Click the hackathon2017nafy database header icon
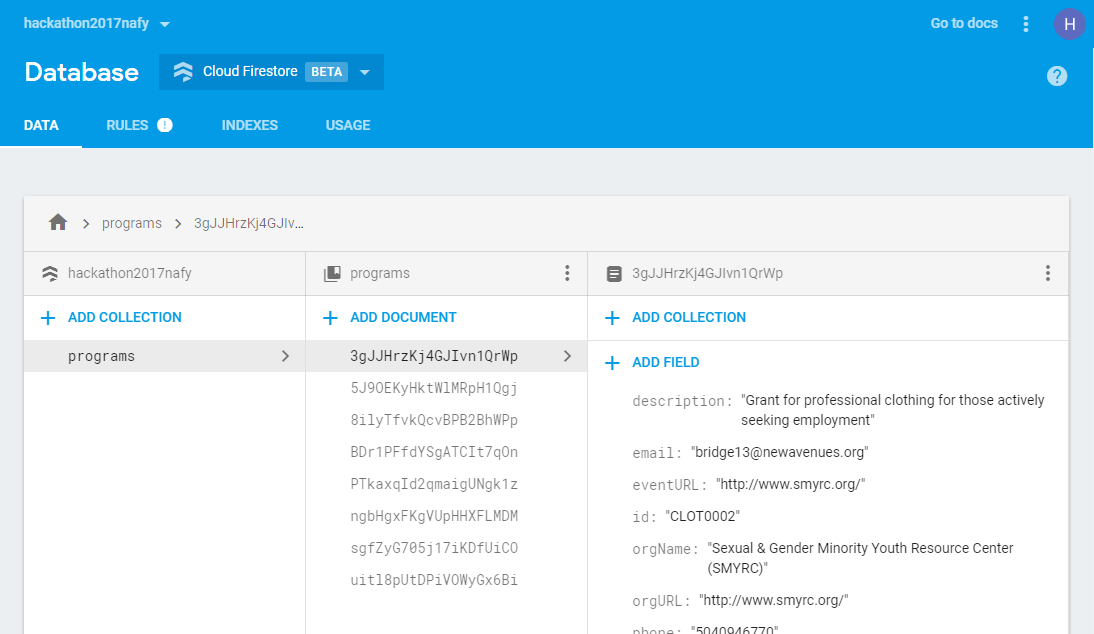The image size is (1094, 634). pos(50,273)
